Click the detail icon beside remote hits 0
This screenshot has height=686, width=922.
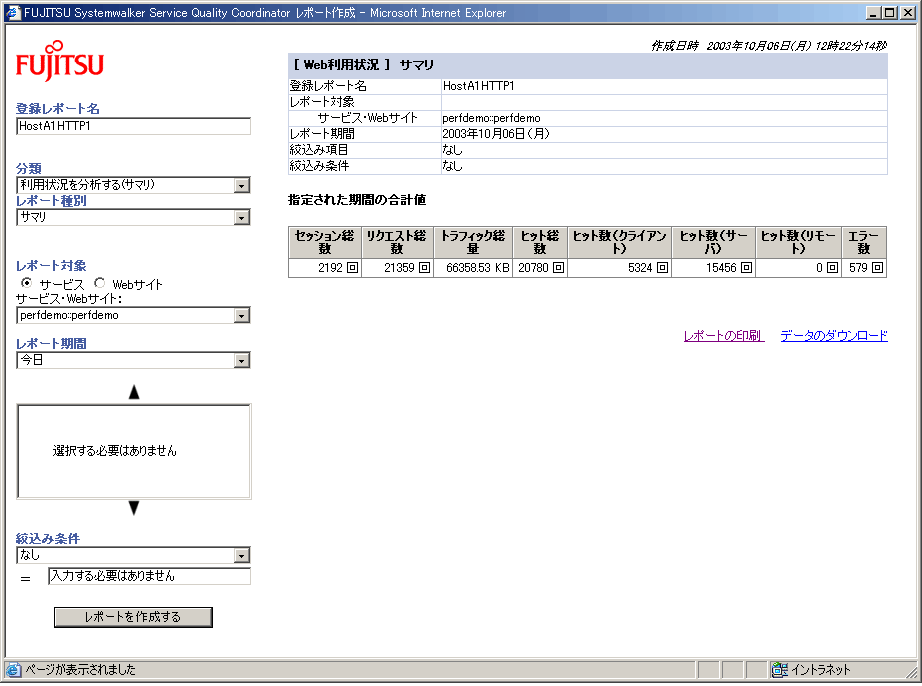point(832,268)
